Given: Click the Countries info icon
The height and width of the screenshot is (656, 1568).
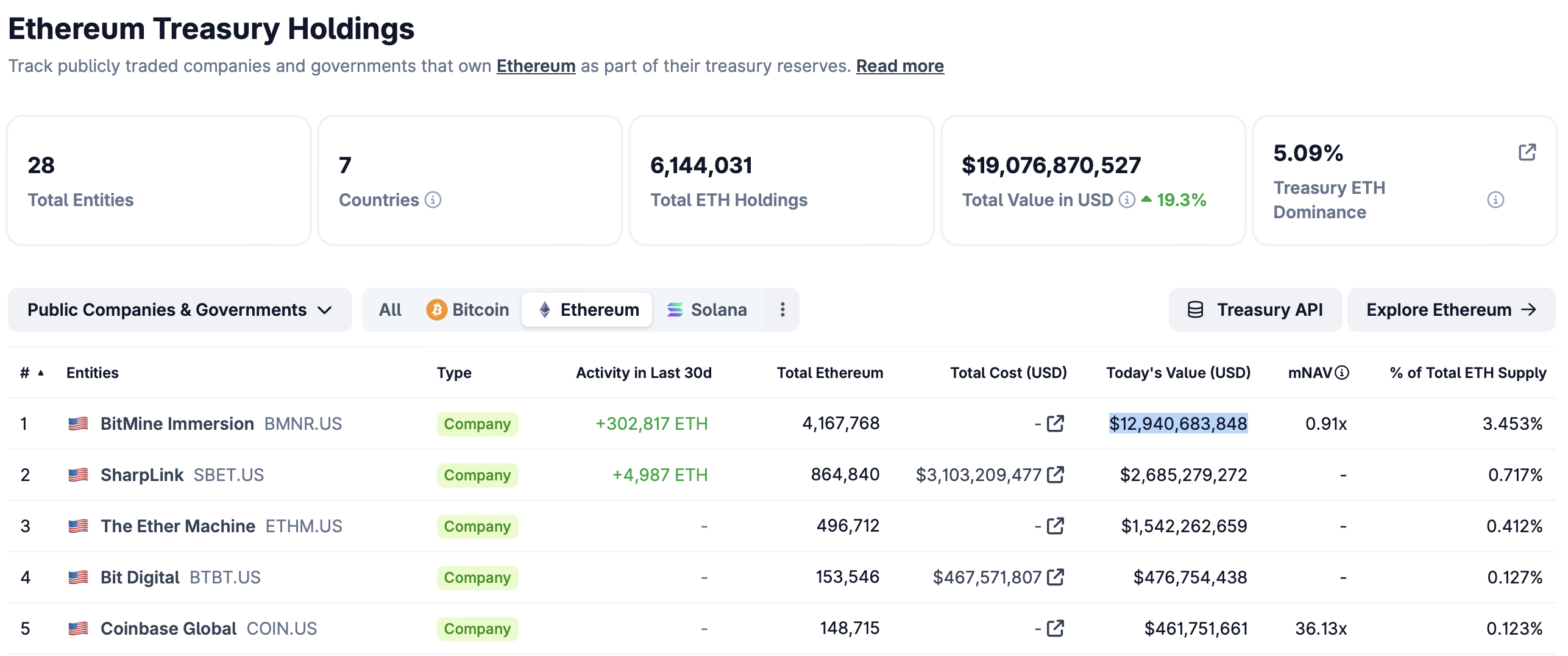Looking at the screenshot, I should click(x=433, y=199).
